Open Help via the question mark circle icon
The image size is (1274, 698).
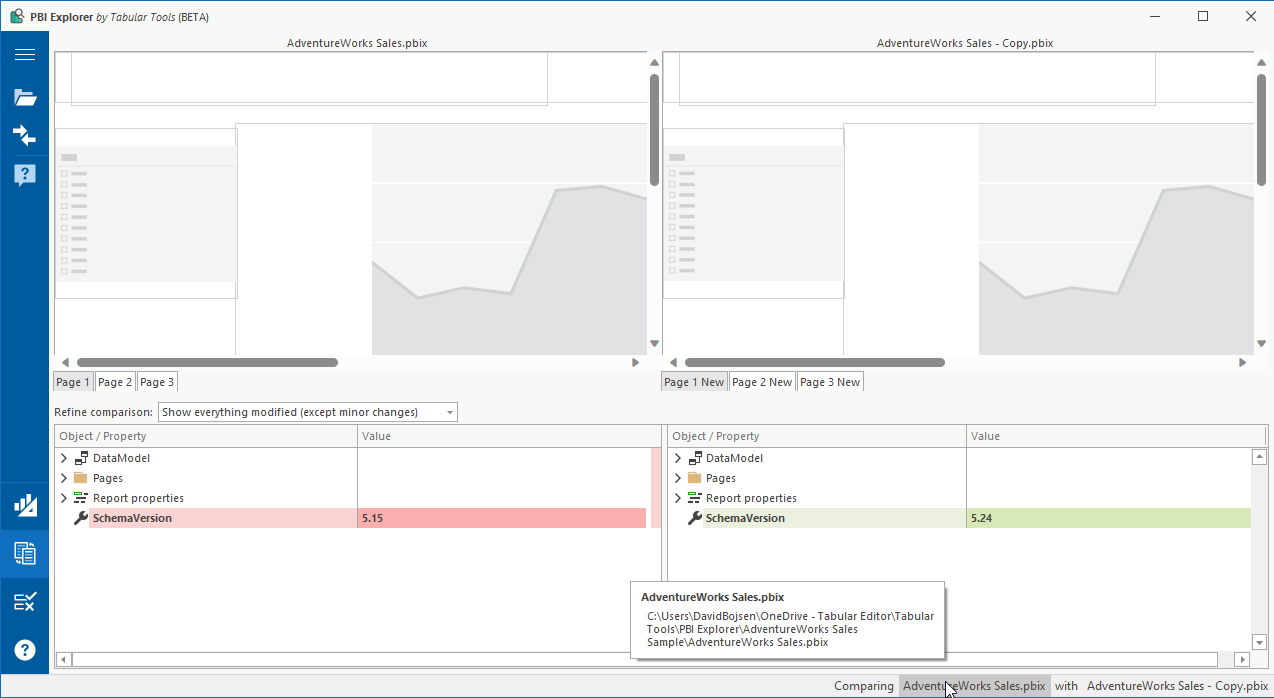tap(24, 649)
